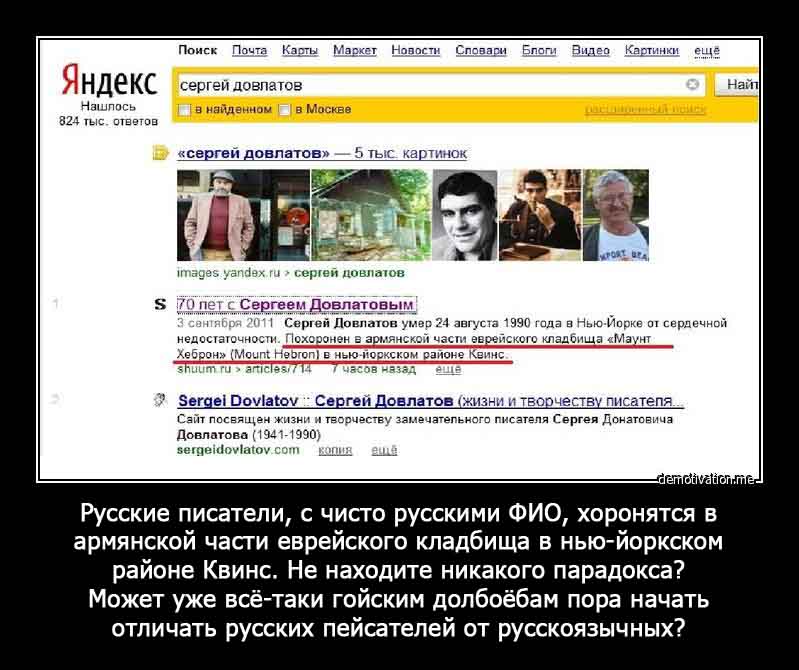This screenshot has height=670, width=799.
Task: Click the Яндекс logo
Action: (x=109, y=82)
